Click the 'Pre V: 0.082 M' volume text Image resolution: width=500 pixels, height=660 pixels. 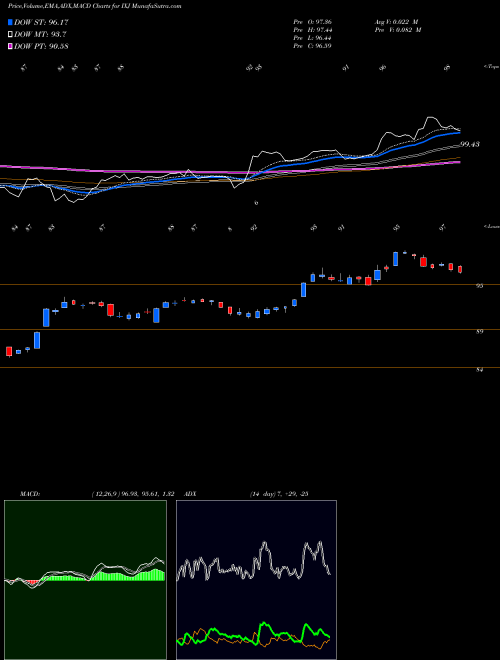pos(399,30)
